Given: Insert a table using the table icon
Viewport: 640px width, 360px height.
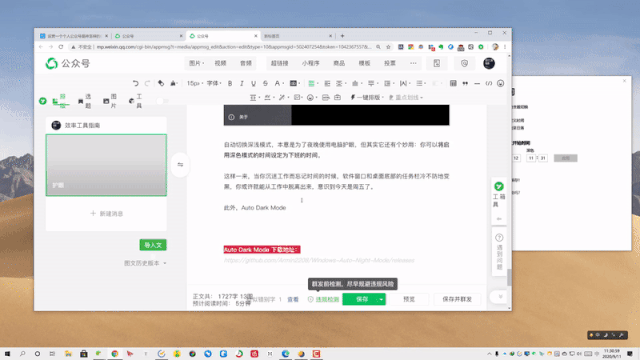Looking at the screenshot, I should 453,83.
